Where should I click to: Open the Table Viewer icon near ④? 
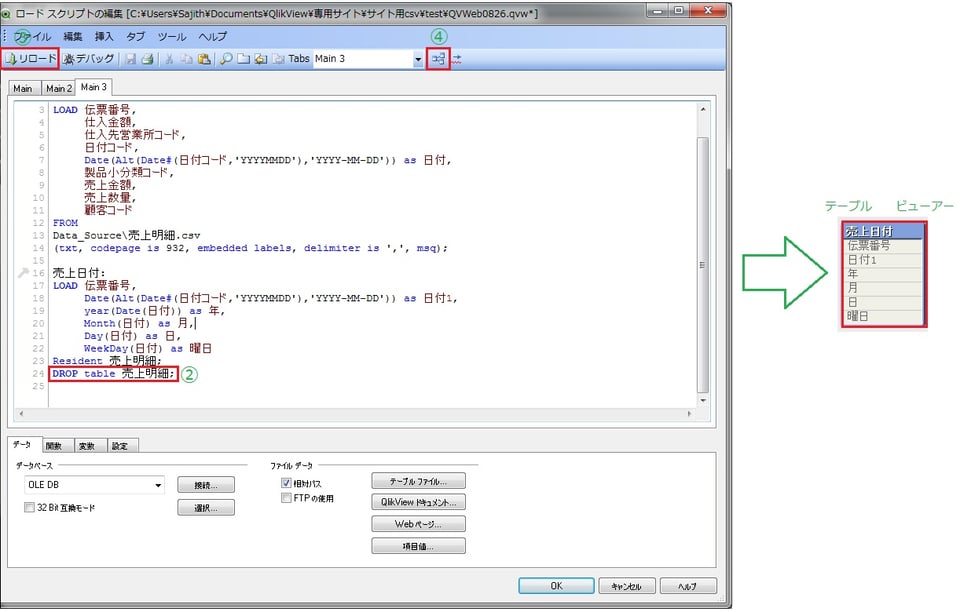pyautogui.click(x=437, y=58)
